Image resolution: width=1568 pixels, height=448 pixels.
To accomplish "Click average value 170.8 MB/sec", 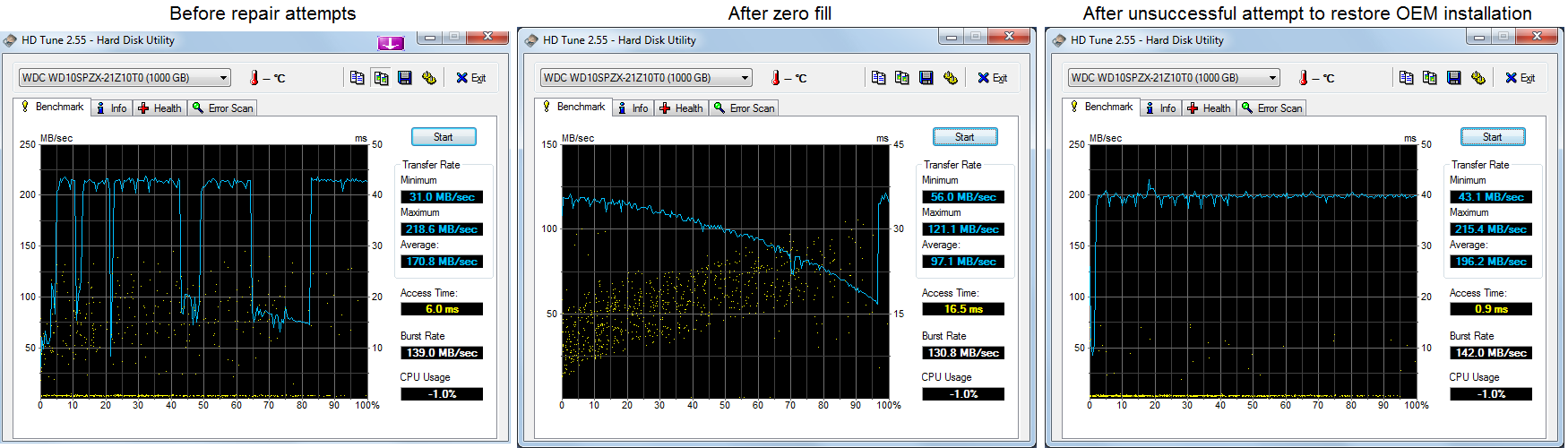I will (442, 262).
